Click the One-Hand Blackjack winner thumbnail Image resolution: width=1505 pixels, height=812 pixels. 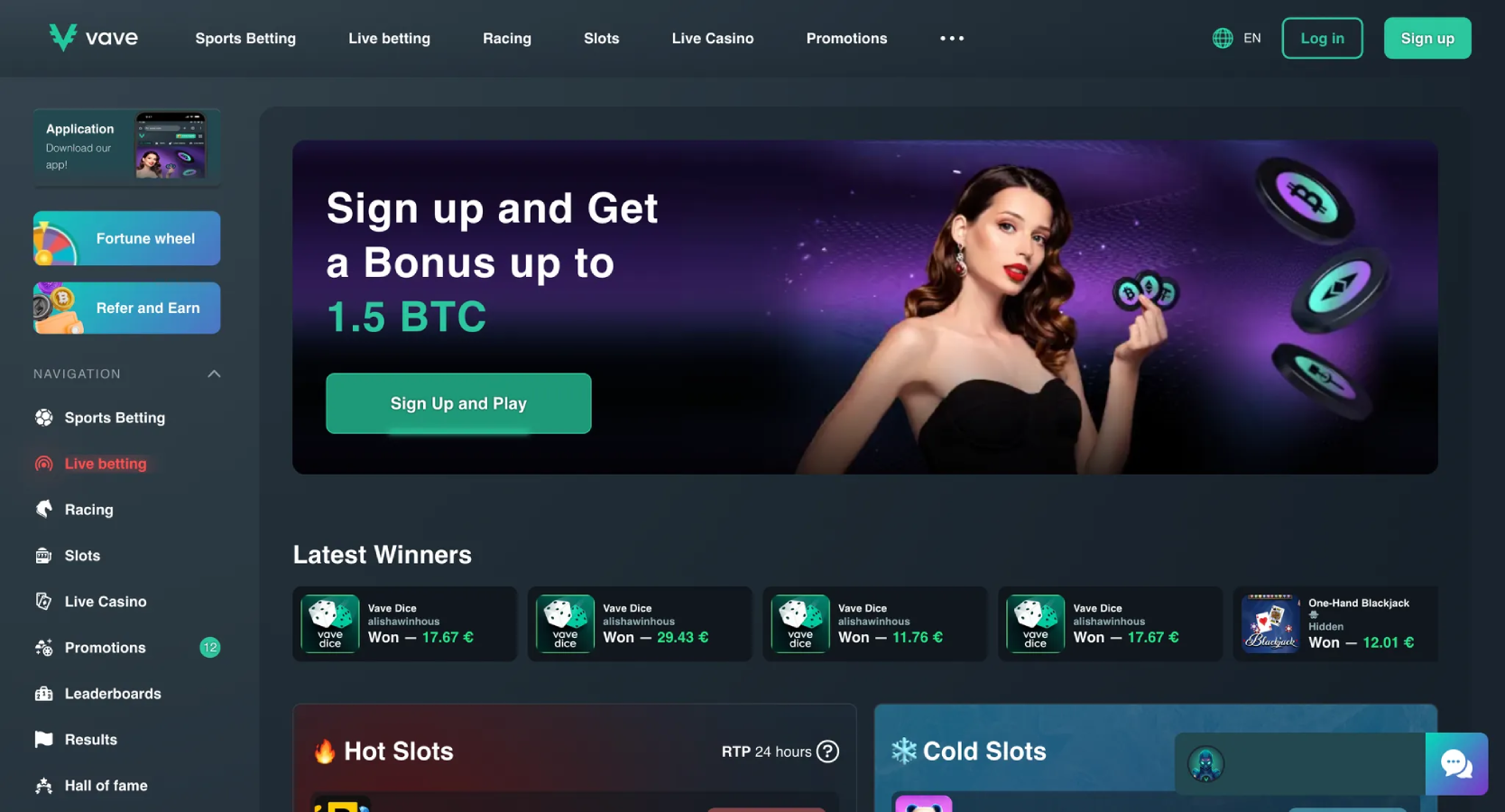point(1271,623)
